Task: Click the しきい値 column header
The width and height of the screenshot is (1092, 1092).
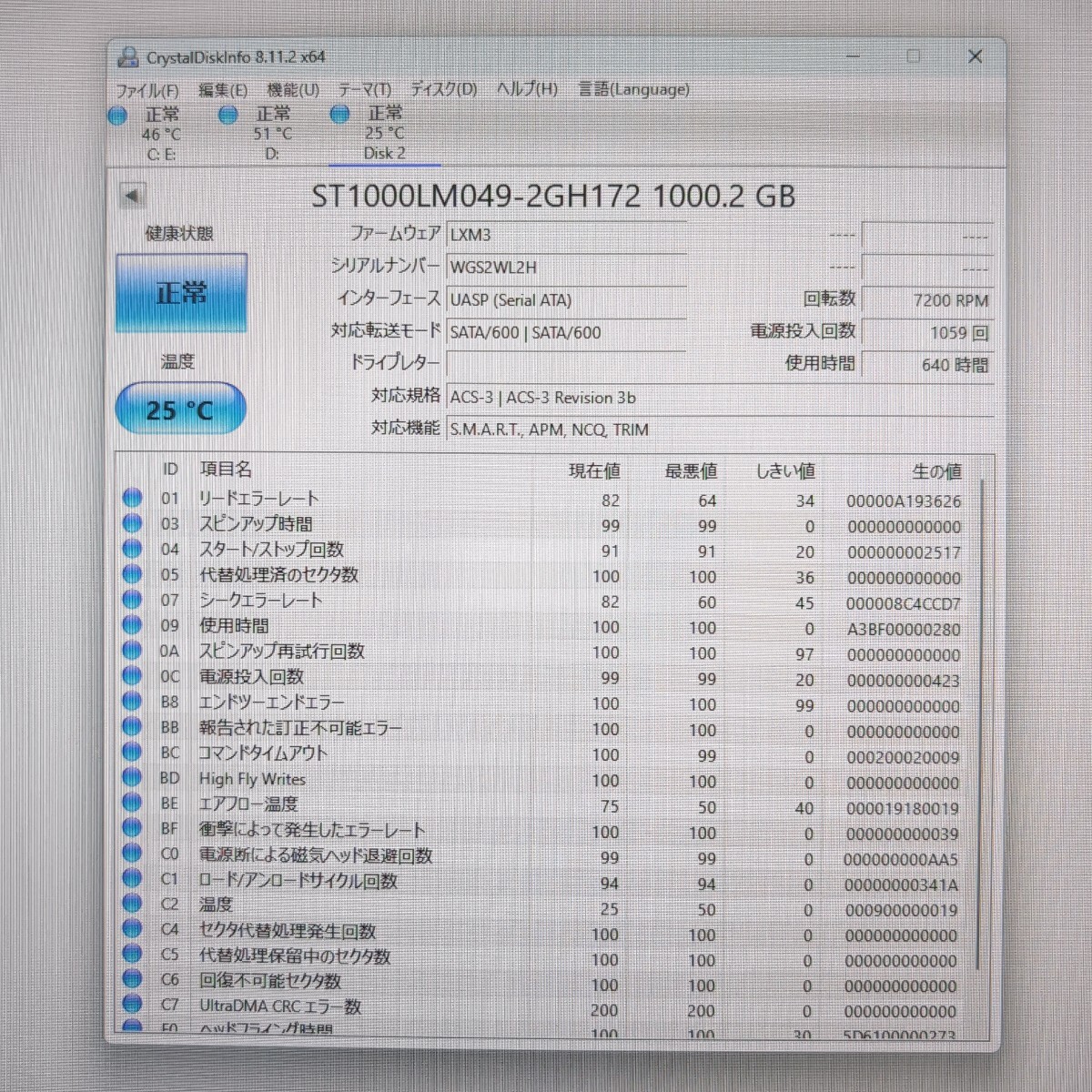Action: point(785,470)
